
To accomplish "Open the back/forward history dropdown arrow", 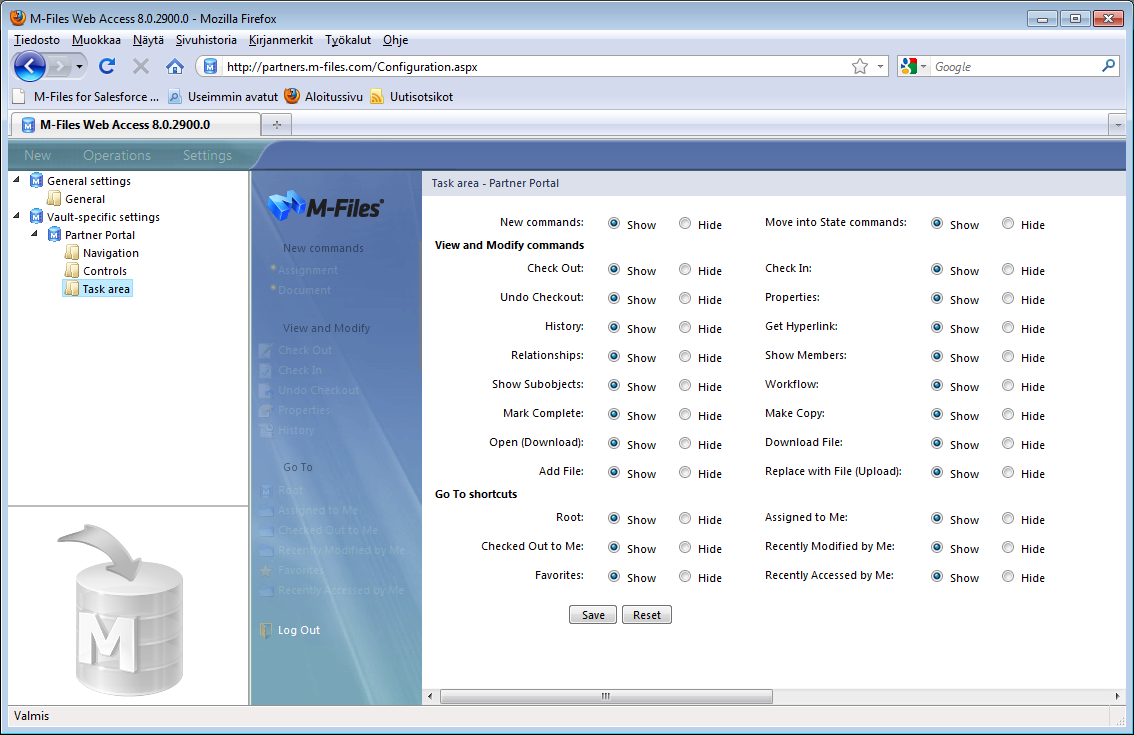I will (79, 67).
